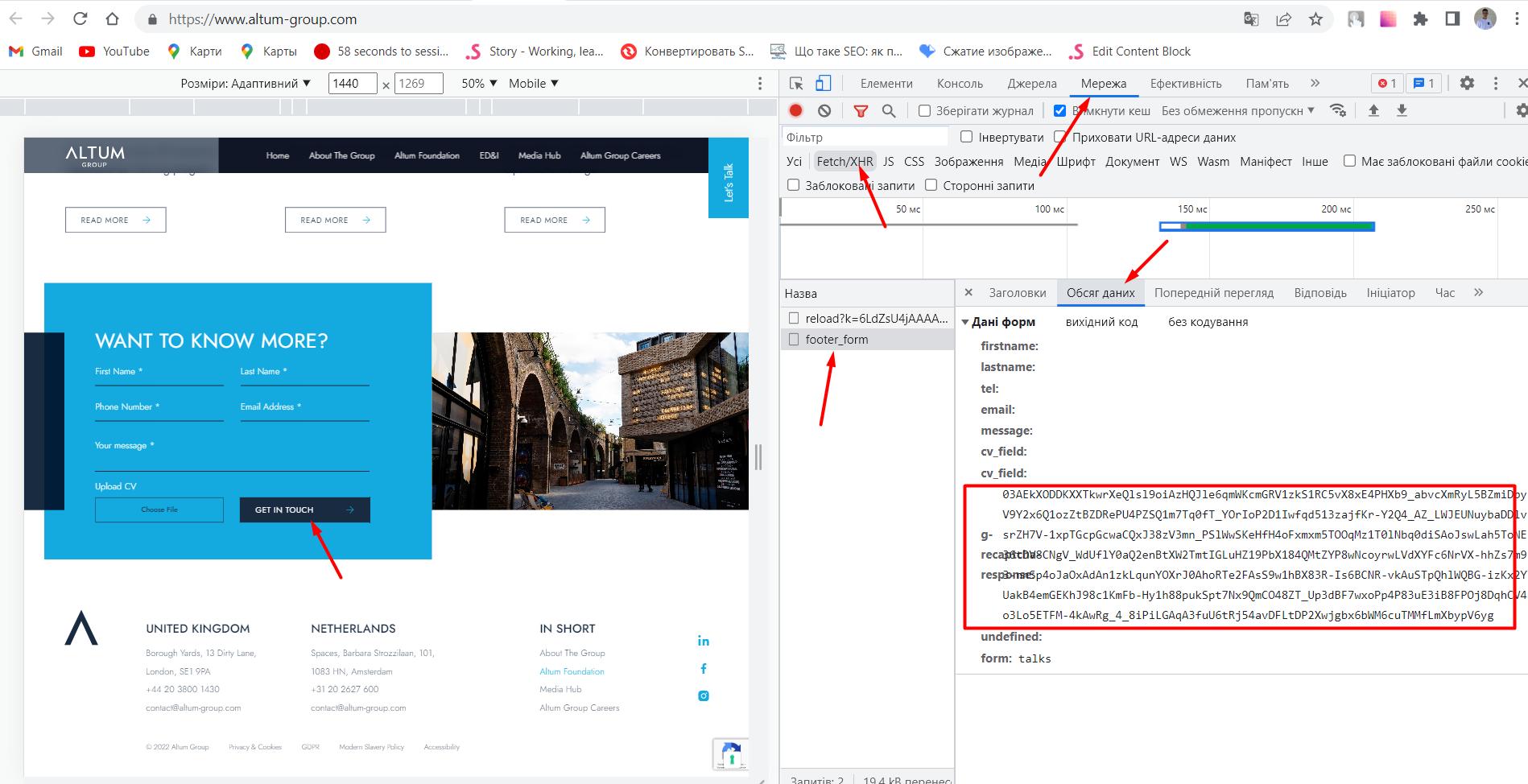Switch to the Джерела tab
The image size is (1528, 784).
[x=1032, y=83]
